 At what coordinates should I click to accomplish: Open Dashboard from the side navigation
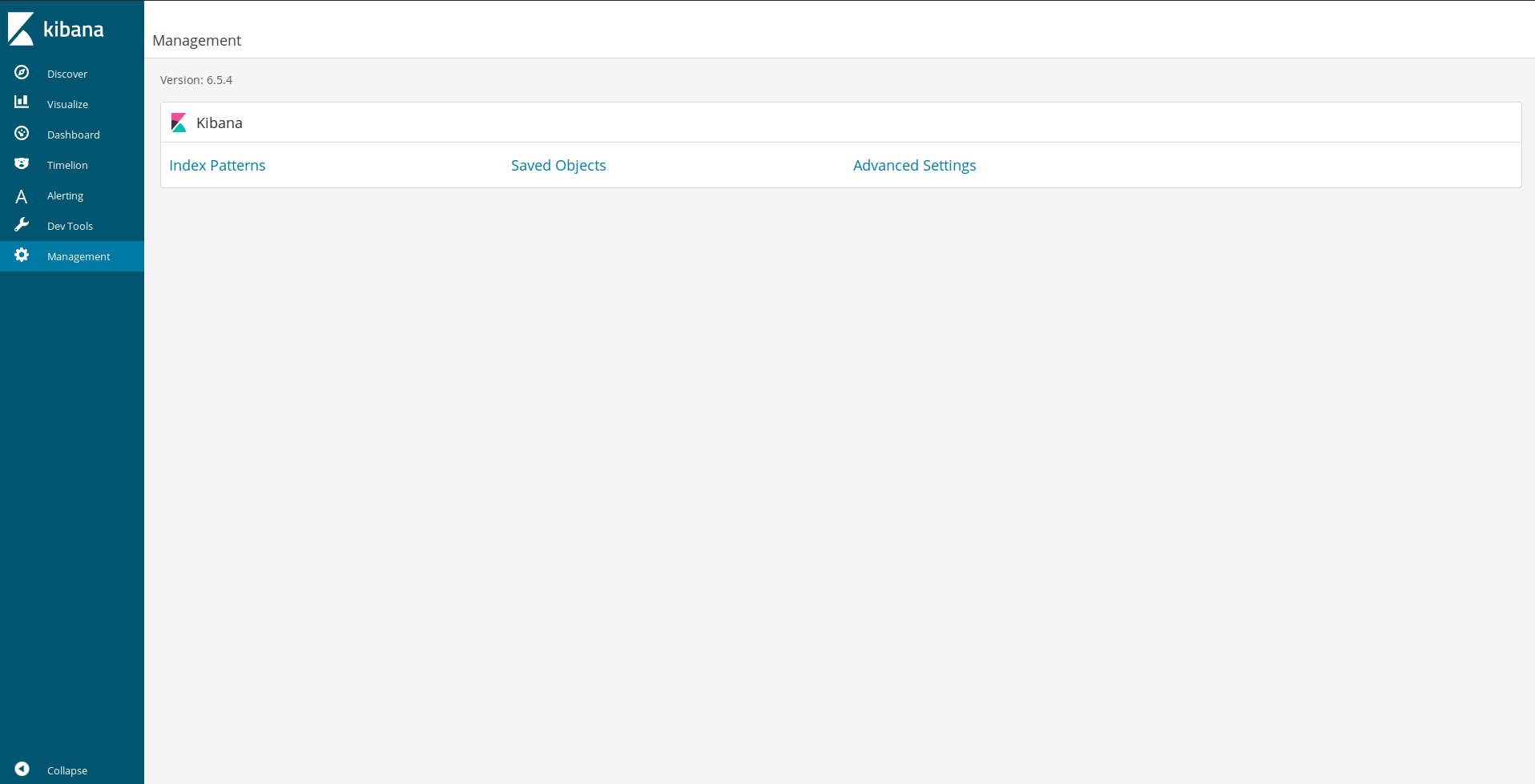click(x=74, y=135)
